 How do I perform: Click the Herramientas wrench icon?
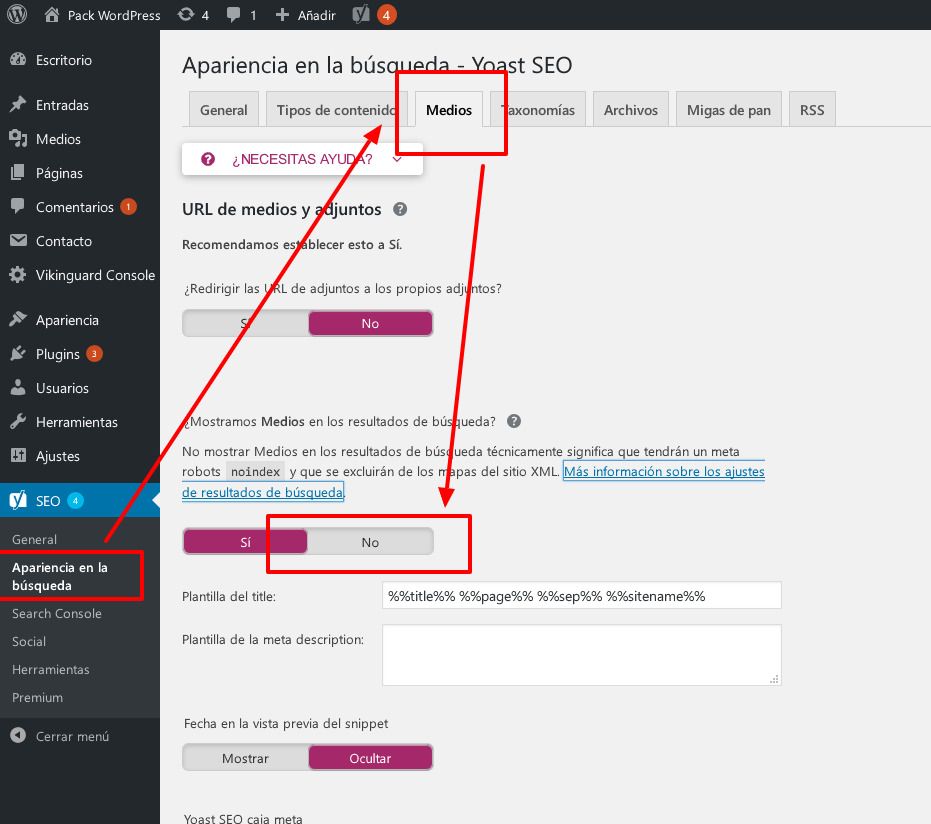[18, 421]
